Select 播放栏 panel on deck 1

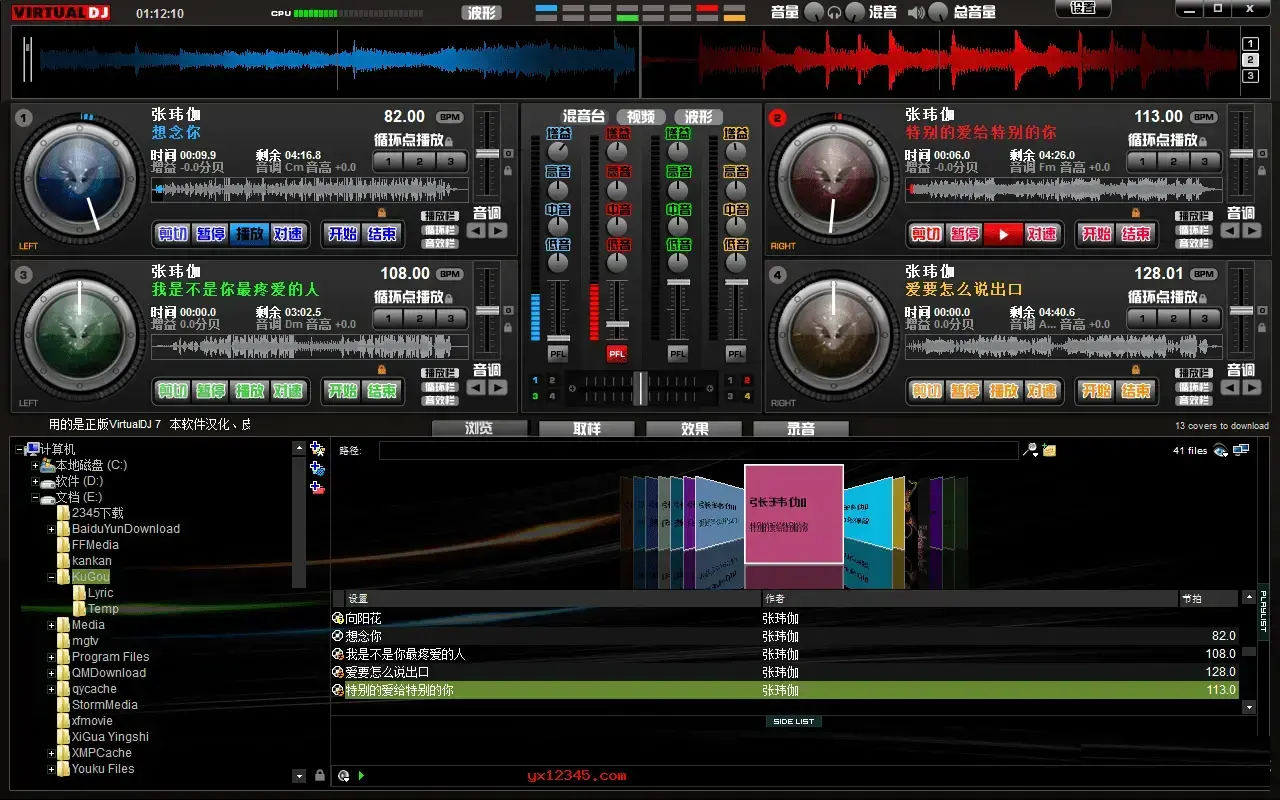click(x=440, y=216)
